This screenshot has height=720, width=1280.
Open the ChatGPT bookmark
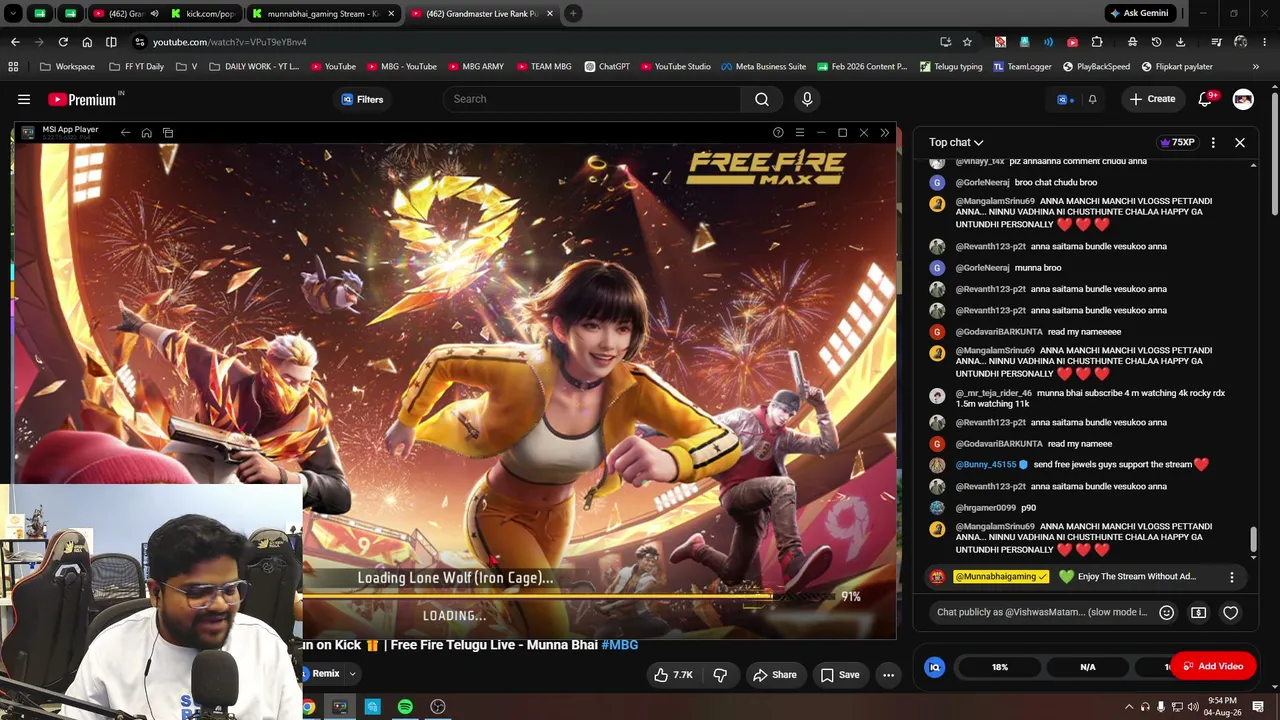[607, 67]
